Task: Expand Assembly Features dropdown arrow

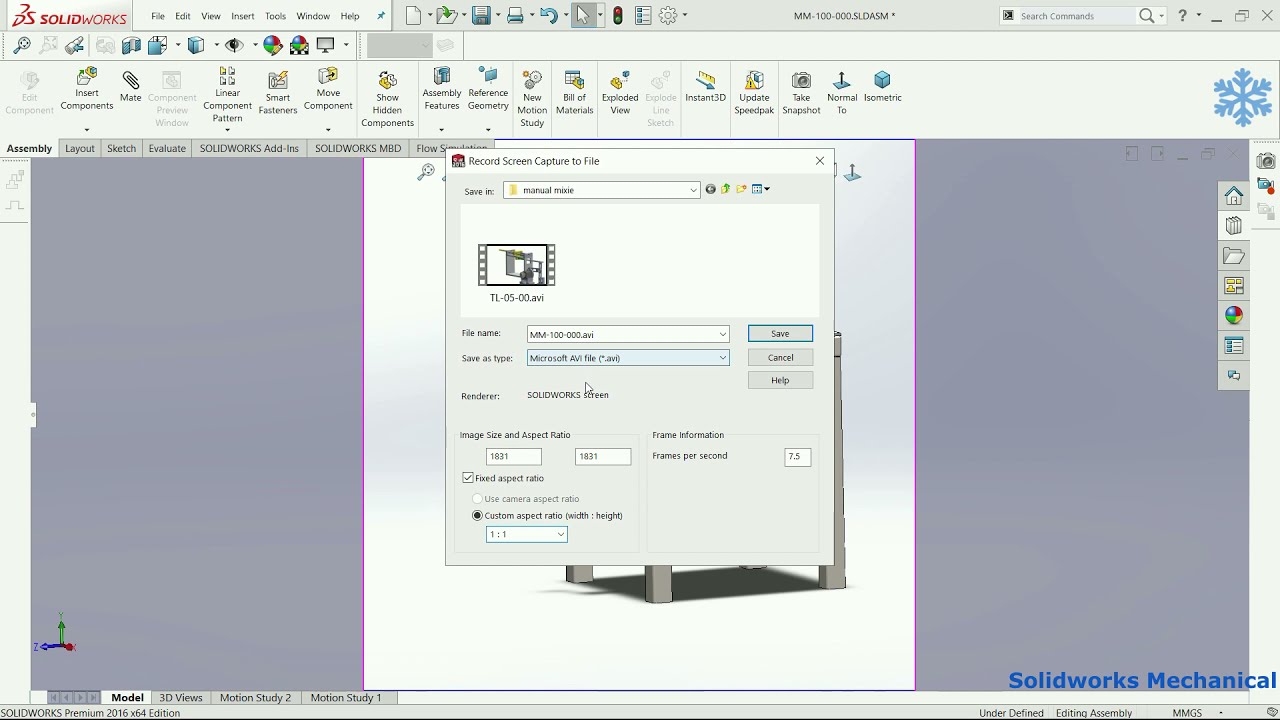Action: (x=441, y=130)
